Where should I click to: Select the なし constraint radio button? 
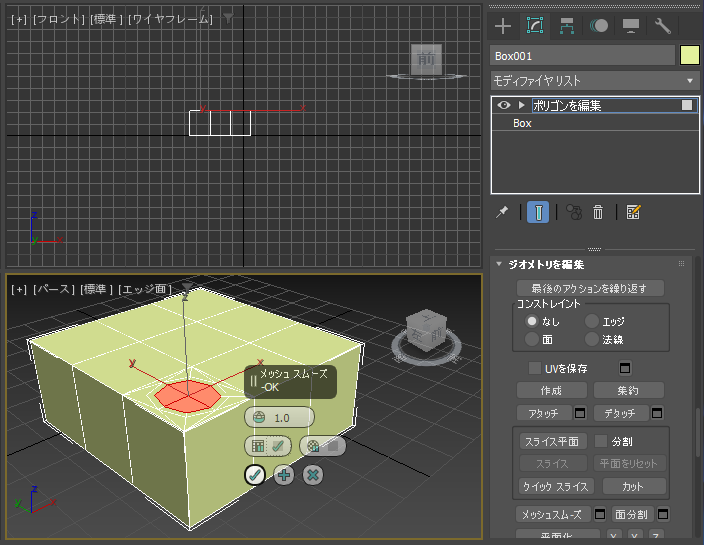click(x=532, y=321)
